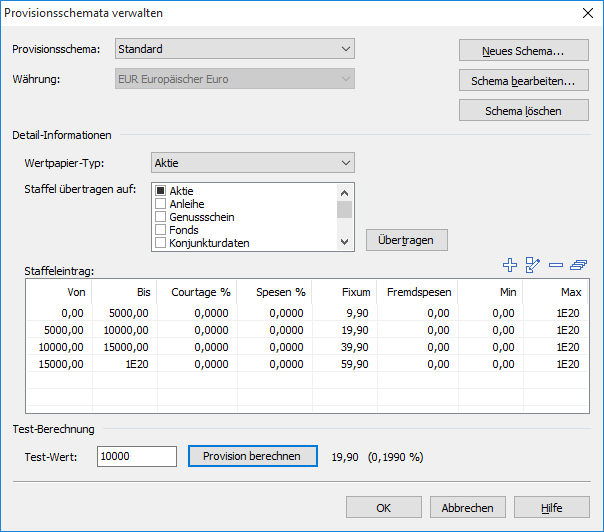Check the Fonds checkbox
Screen dimensions: 604x532
pos(161,230)
